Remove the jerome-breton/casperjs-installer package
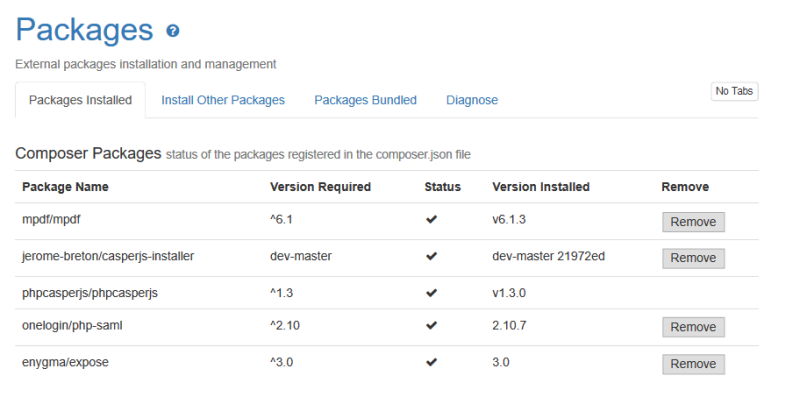 pyautogui.click(x=693, y=258)
